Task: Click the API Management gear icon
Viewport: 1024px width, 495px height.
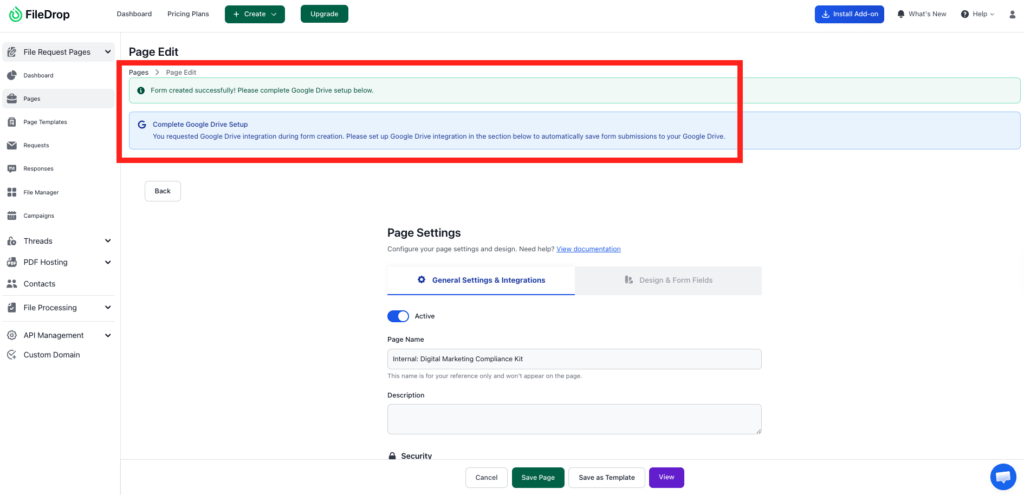Action: (x=12, y=335)
